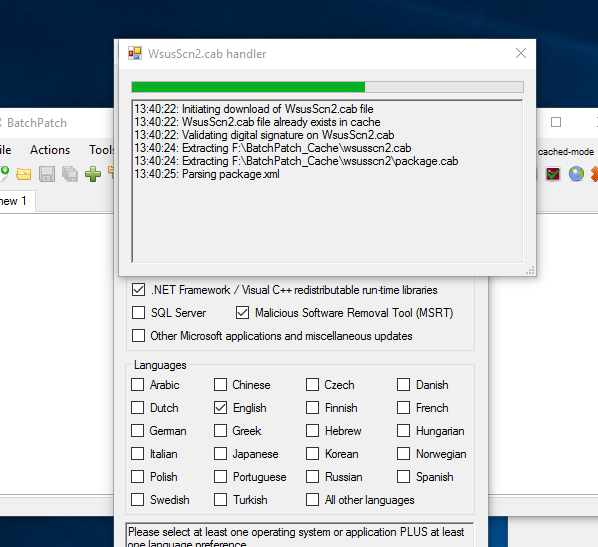This screenshot has width=598, height=547.
Task: Toggle the Spanish language checkbox
Action: [403, 476]
